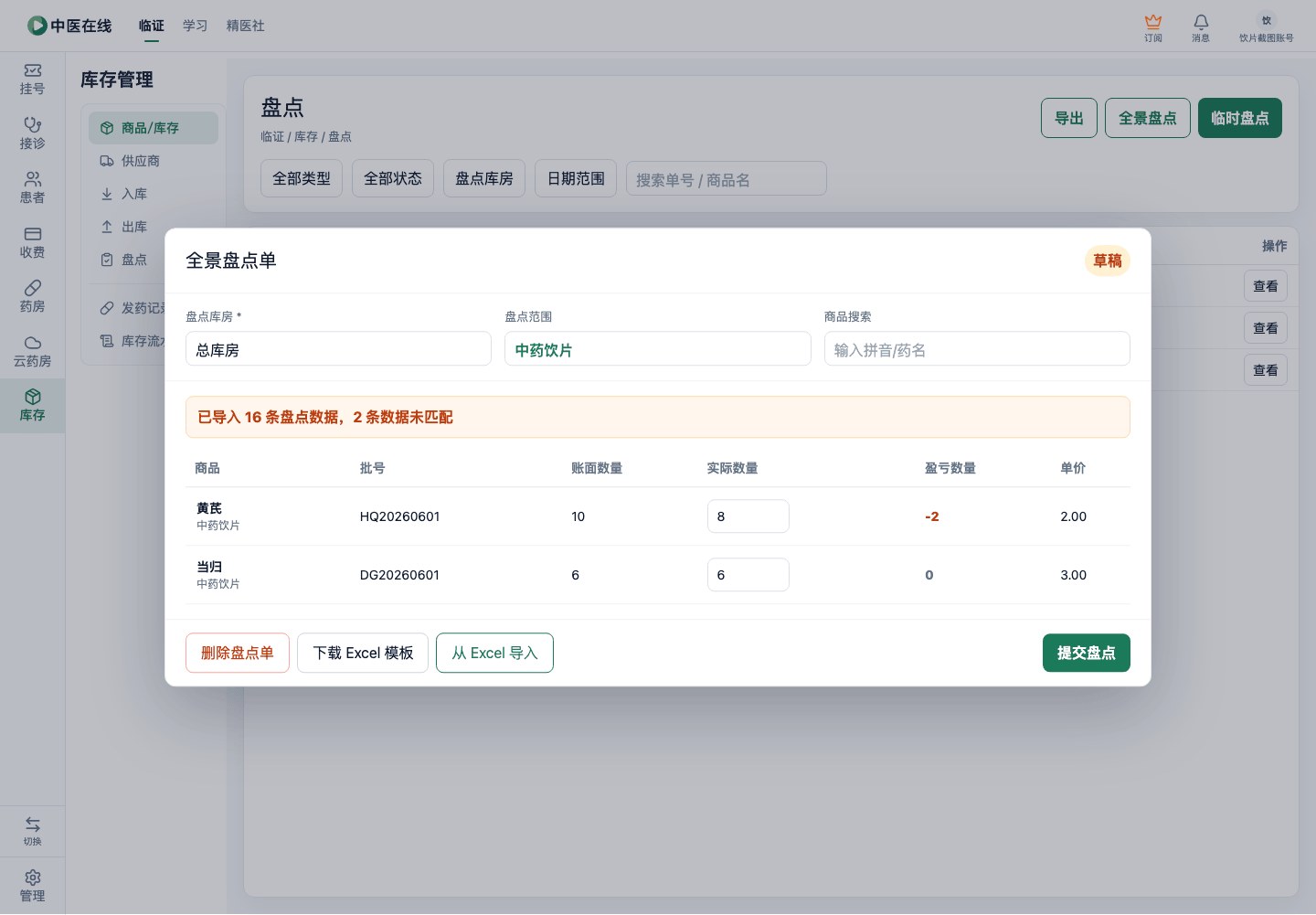Click the import warning banner text
The image size is (1316, 915).
[325, 417]
